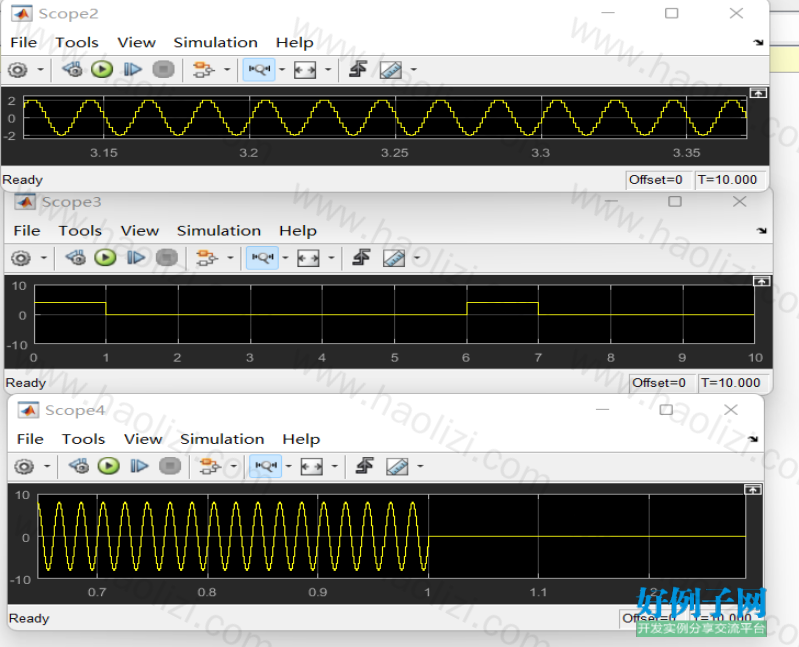
Task: Open Triggers icon in Scope3 toolbar
Action: pyautogui.click(x=361, y=257)
